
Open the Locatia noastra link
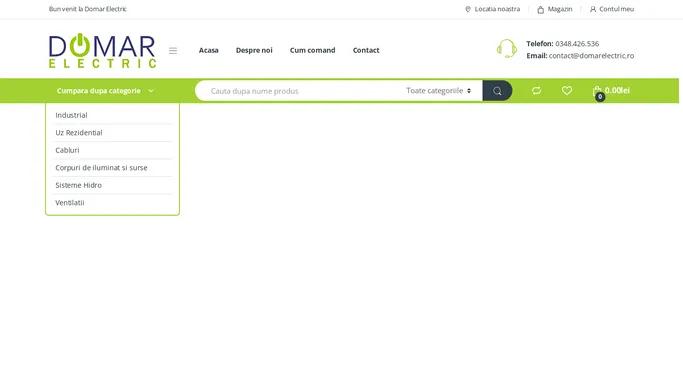[x=497, y=9]
